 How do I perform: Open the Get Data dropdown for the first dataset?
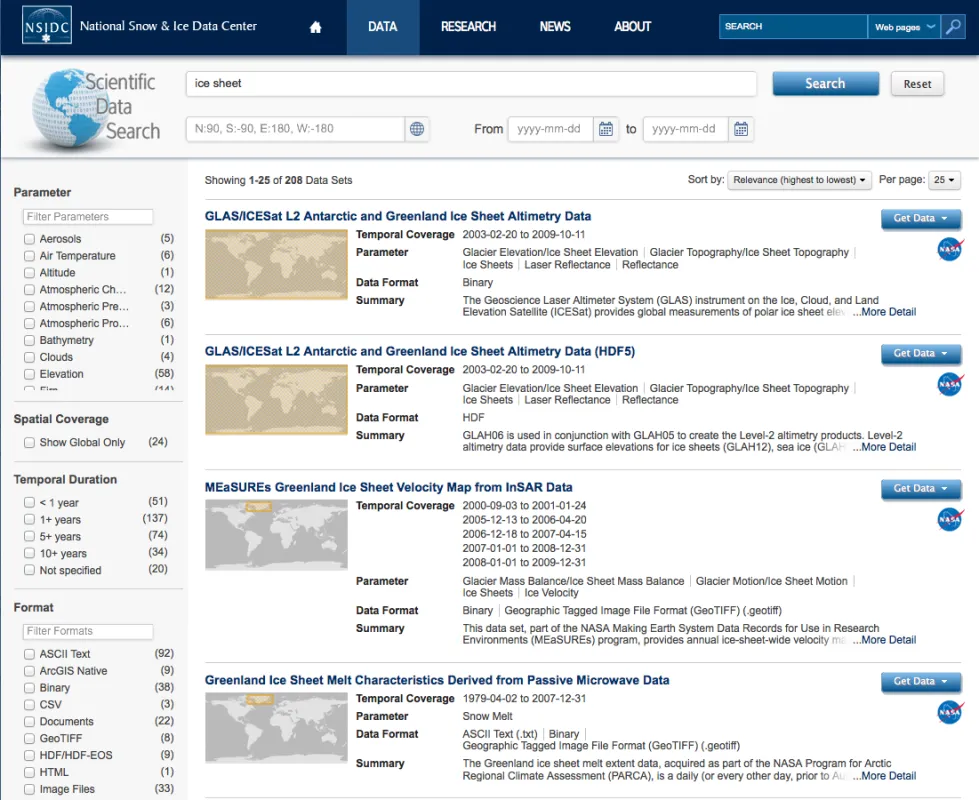pyautogui.click(x=919, y=218)
